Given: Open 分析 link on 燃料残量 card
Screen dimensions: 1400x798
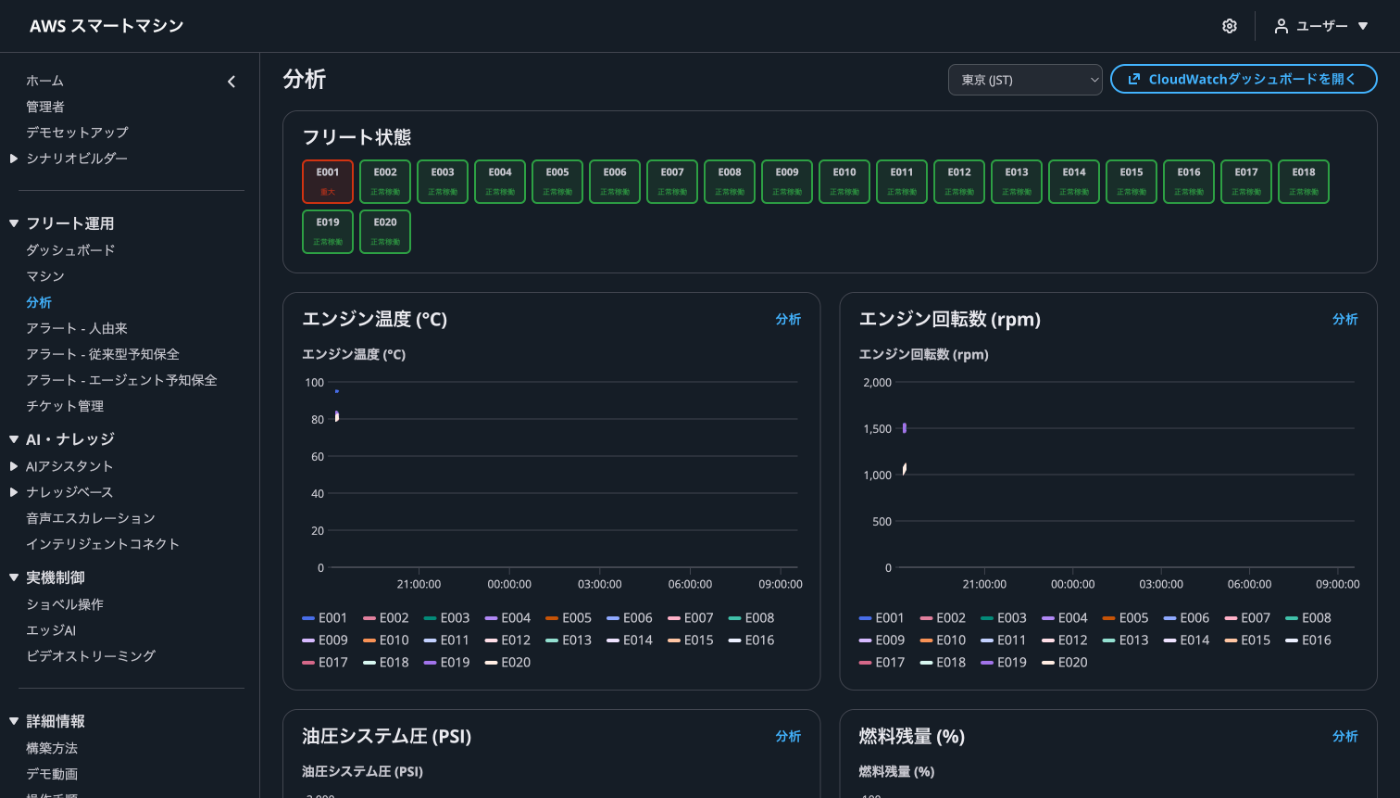Looking at the screenshot, I should point(1345,736).
